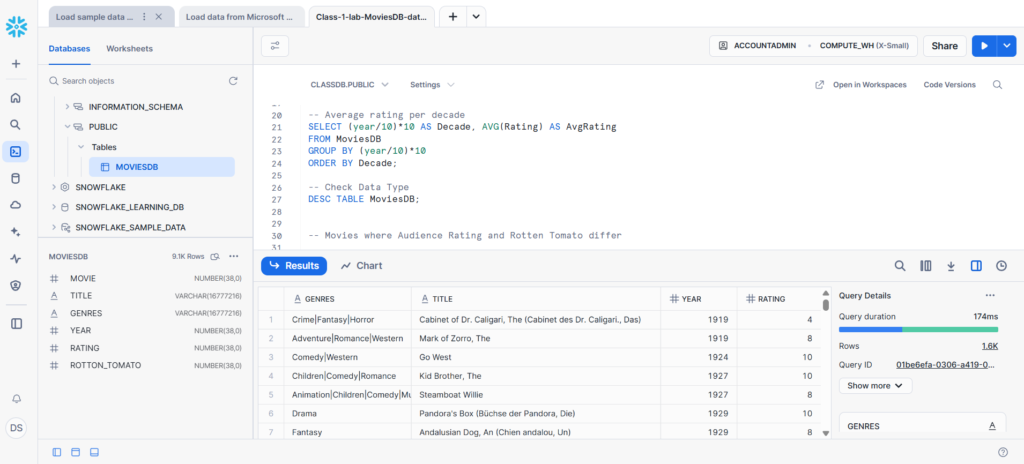Close the Load sample data tab
Viewport: 1024px width, 464px height.
click(159, 17)
